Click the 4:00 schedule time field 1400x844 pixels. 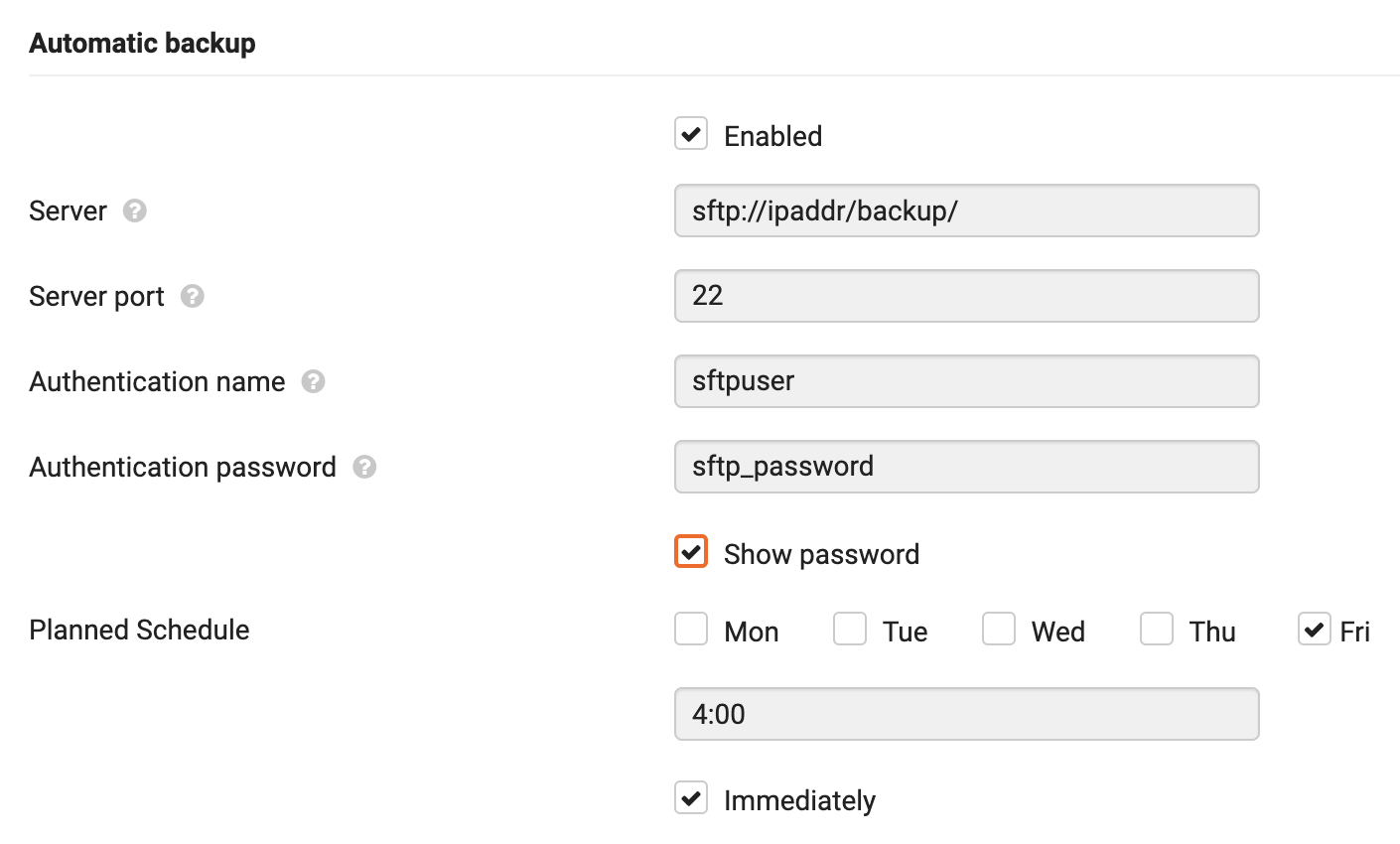point(966,713)
